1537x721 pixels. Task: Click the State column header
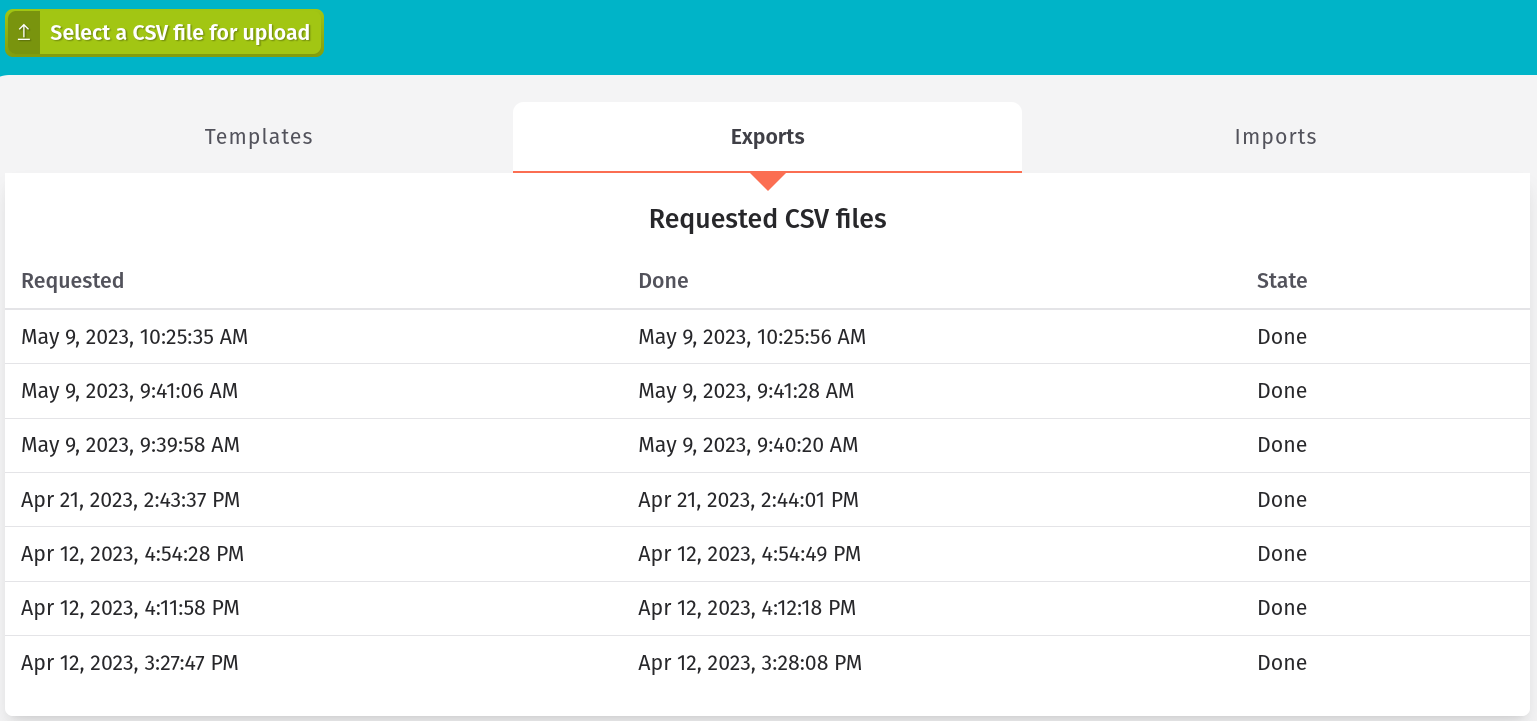click(x=1282, y=281)
